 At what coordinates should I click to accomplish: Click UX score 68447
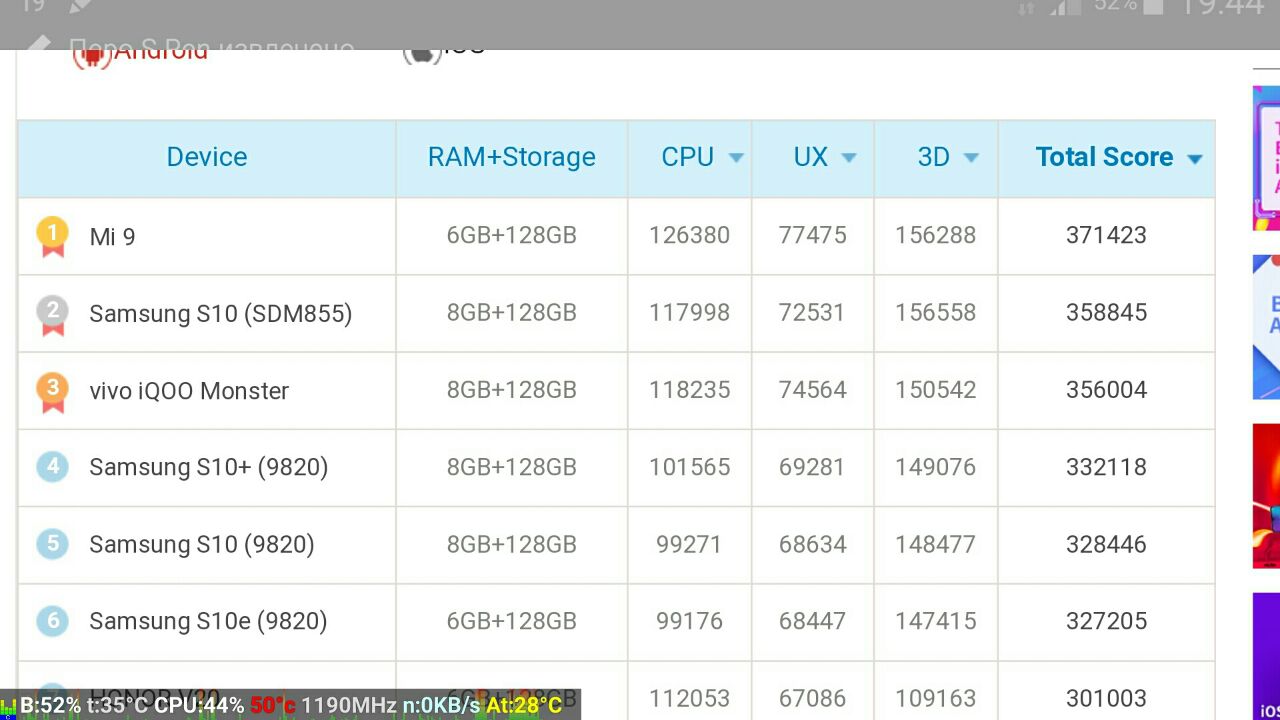pyautogui.click(x=813, y=621)
